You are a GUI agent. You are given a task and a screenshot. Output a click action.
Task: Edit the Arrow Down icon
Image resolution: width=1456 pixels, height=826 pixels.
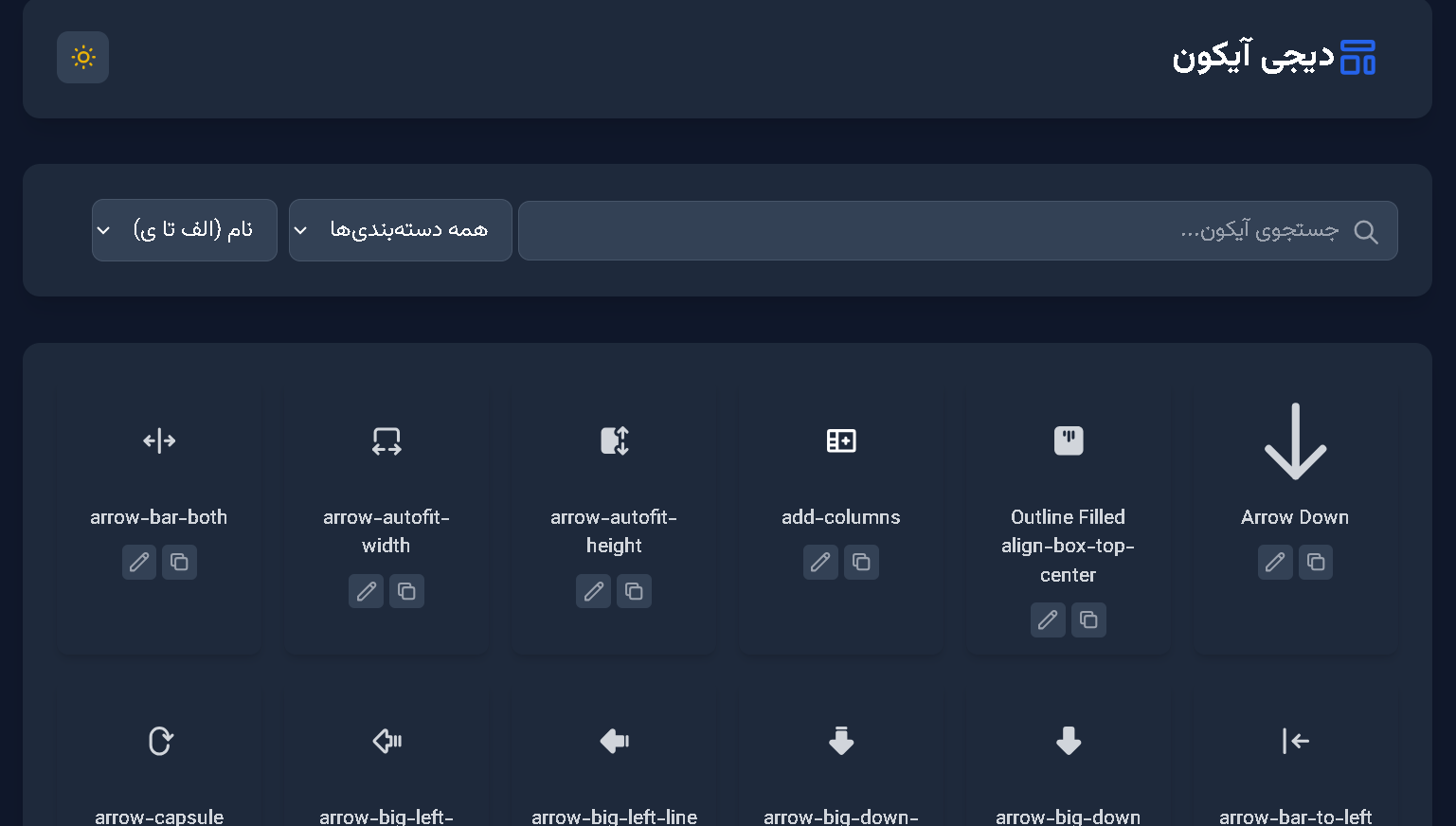(1275, 563)
